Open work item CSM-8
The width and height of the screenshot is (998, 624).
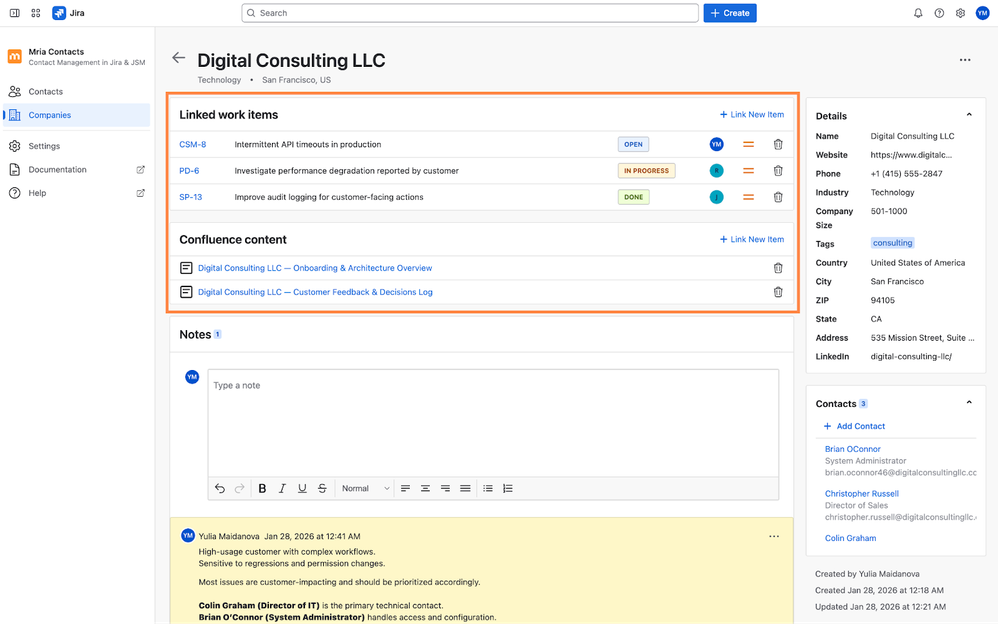193,145
